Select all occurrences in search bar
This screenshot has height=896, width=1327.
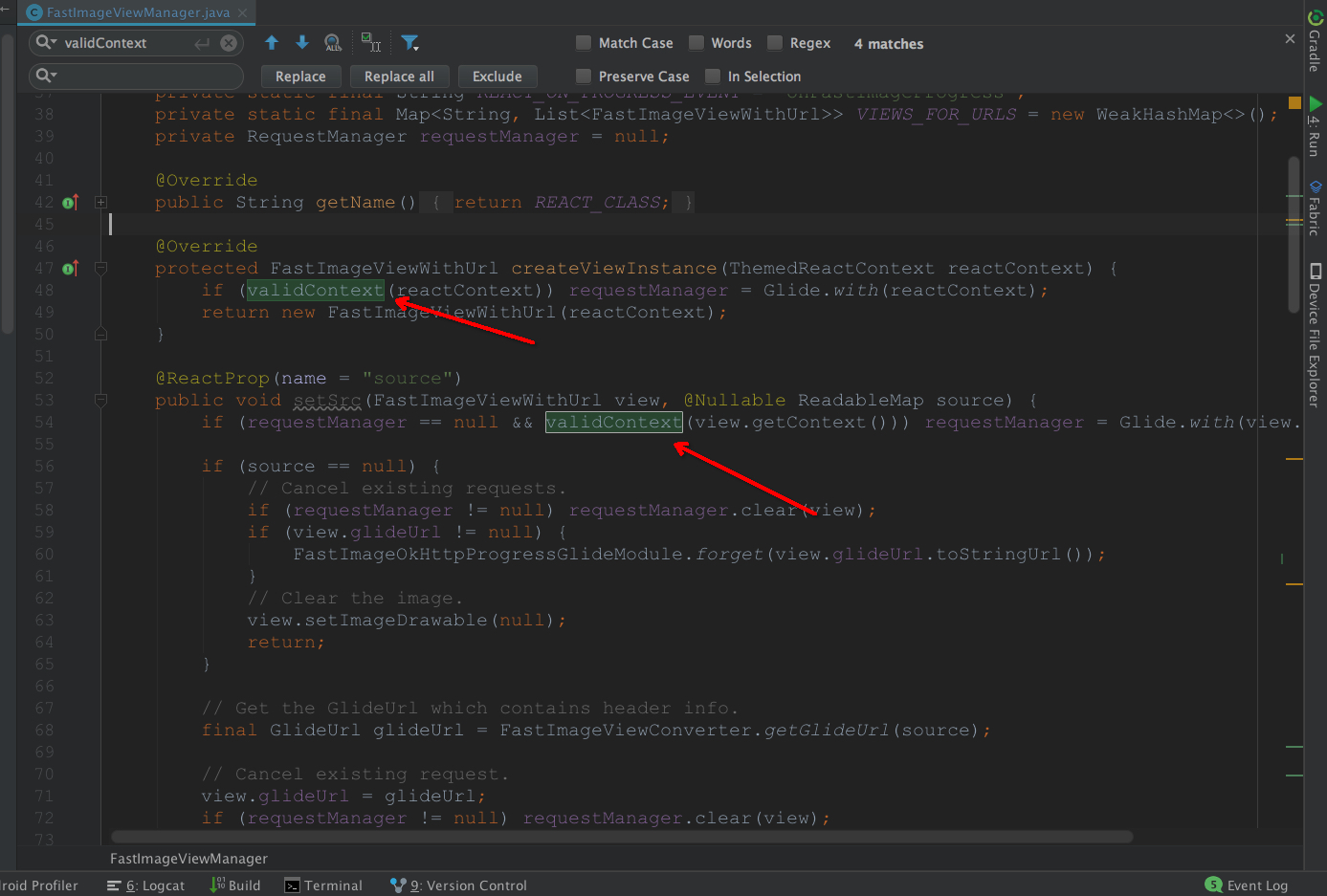[370, 42]
